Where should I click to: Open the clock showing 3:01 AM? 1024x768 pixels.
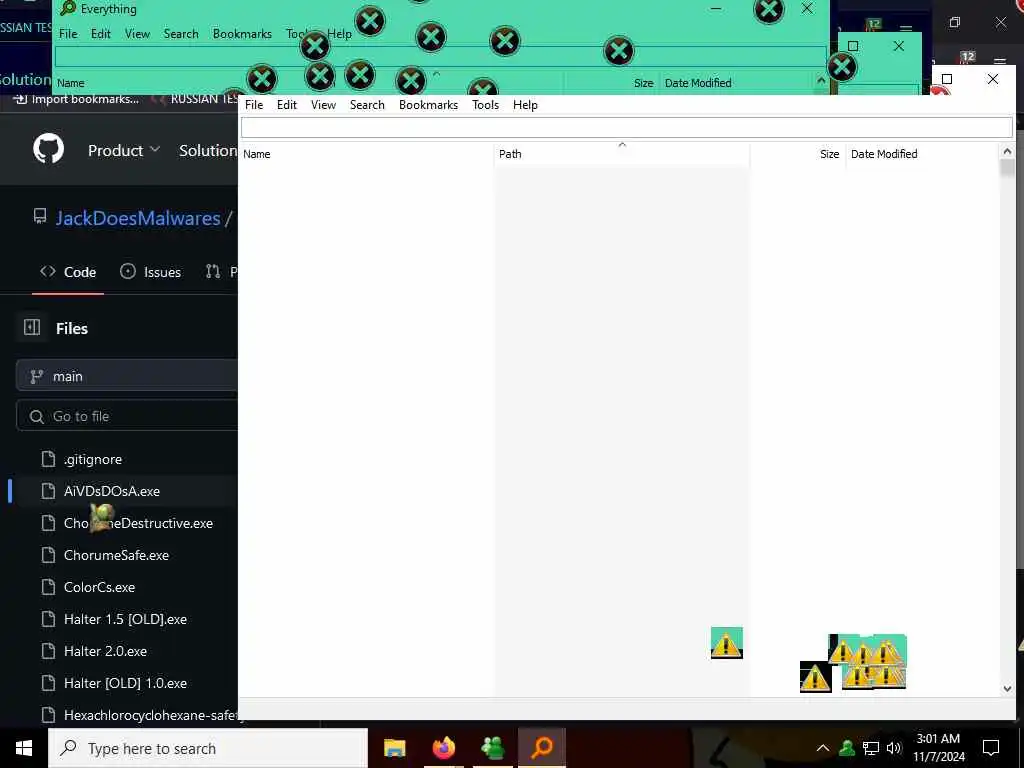point(938,748)
